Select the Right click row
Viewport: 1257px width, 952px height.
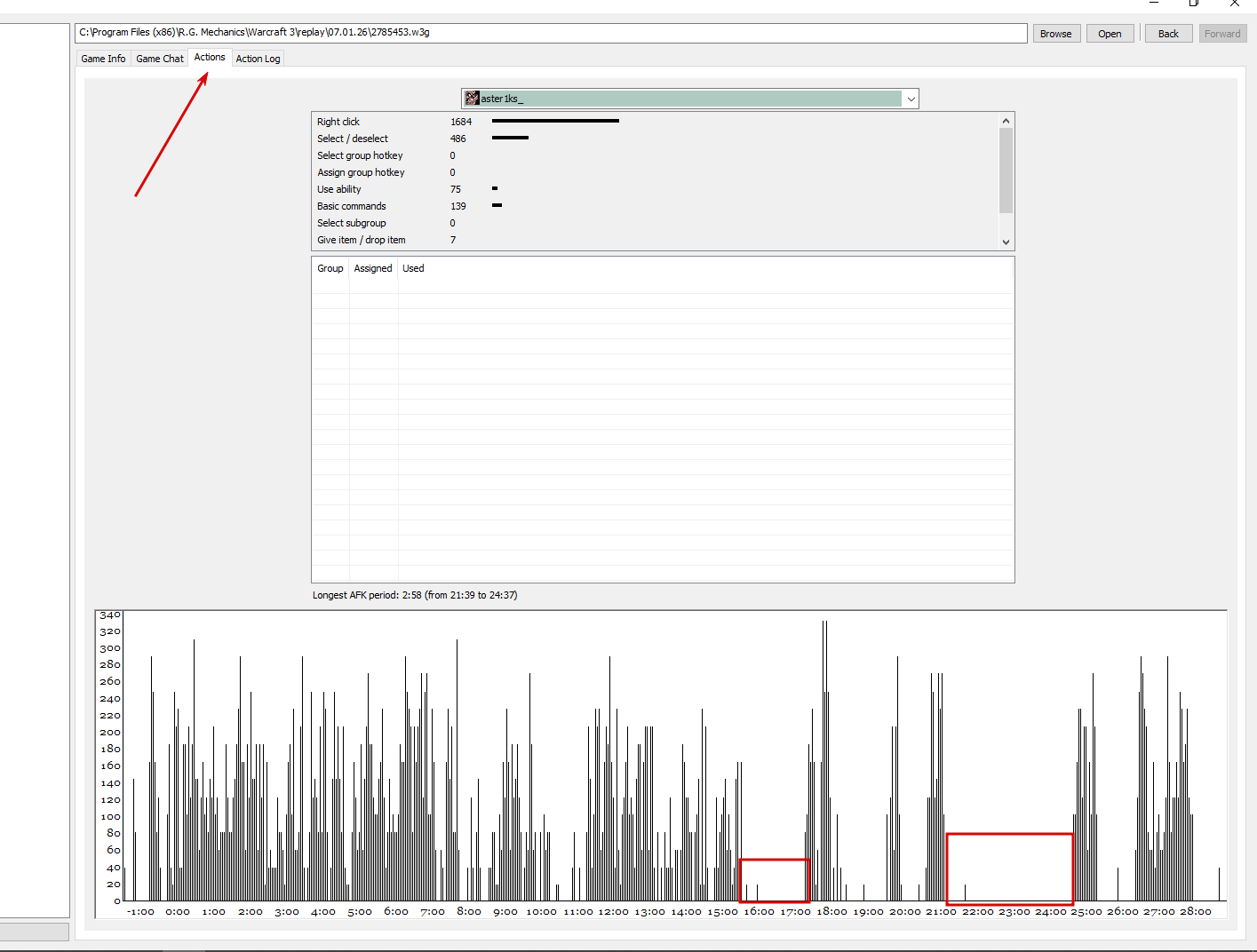coord(656,122)
